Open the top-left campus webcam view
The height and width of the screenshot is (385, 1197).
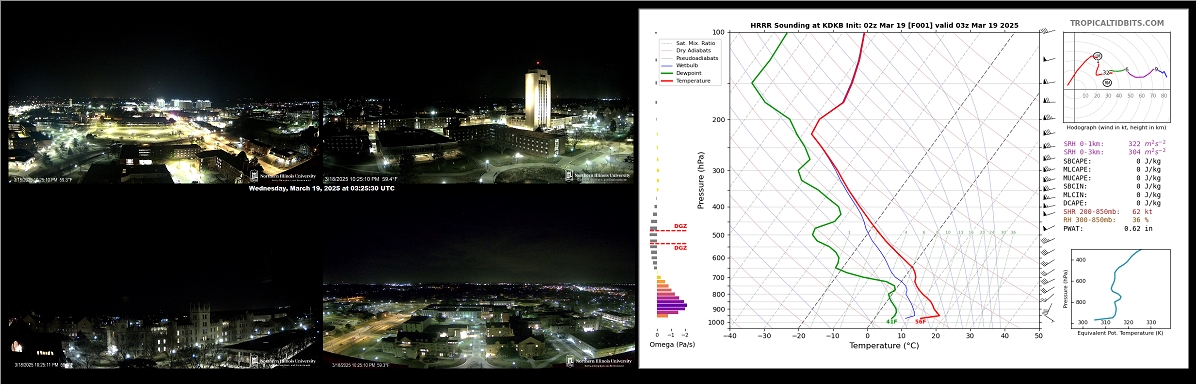[162, 141]
